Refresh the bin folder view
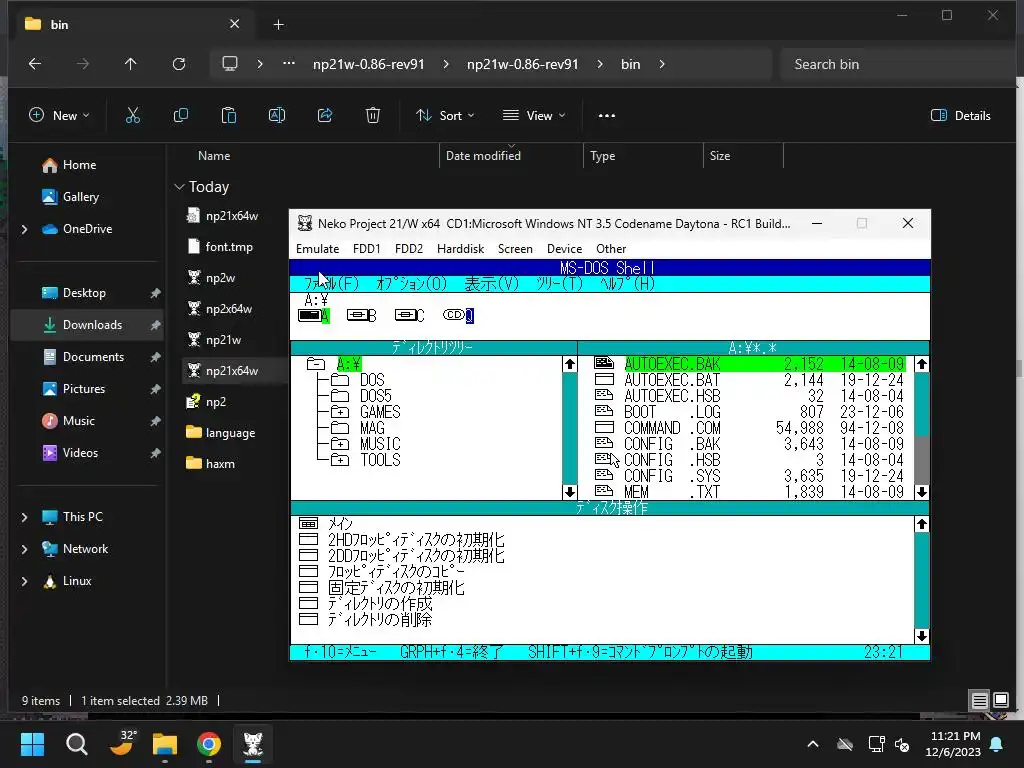Image resolution: width=1024 pixels, height=768 pixels. click(x=179, y=64)
